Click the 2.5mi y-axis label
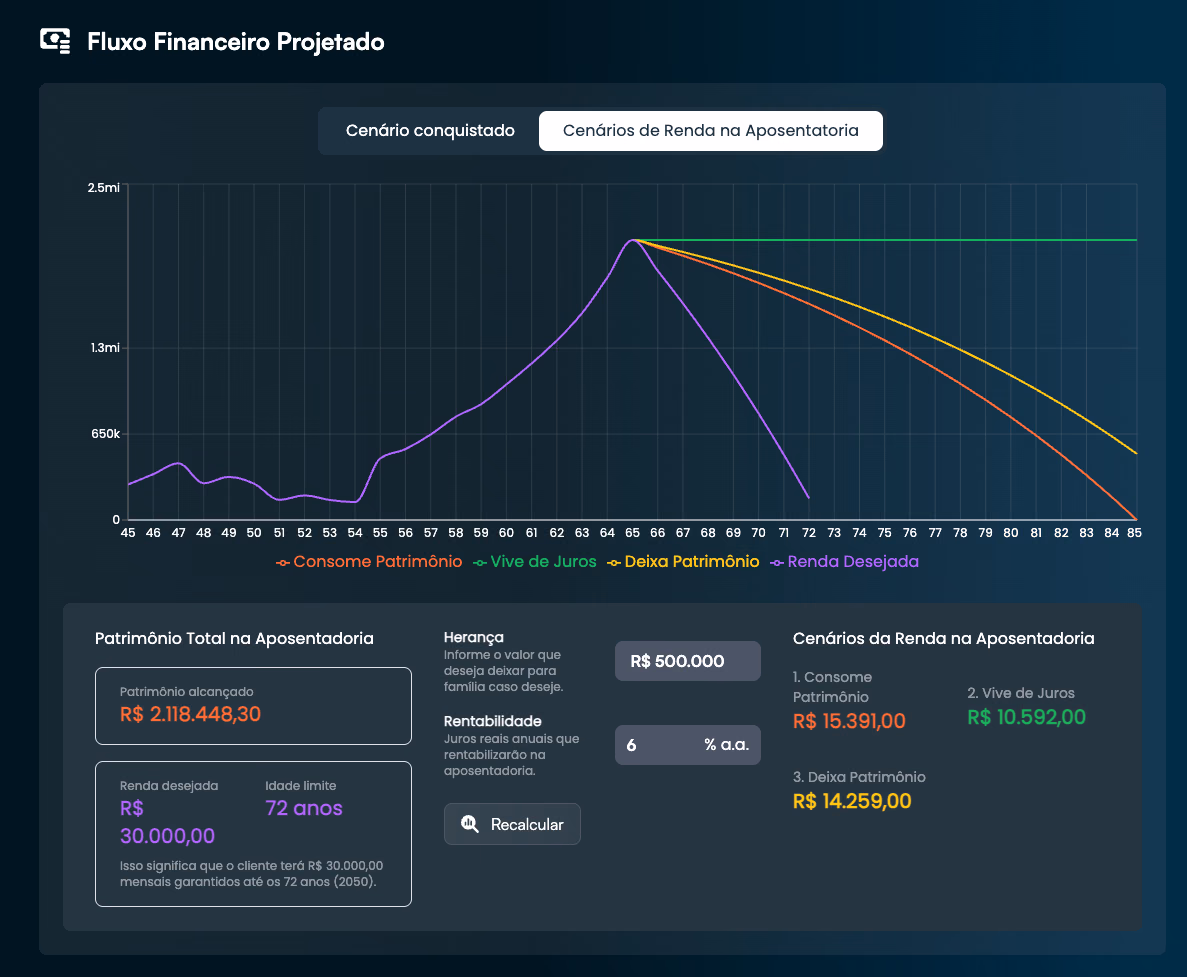The width and height of the screenshot is (1187, 977). coord(104,188)
